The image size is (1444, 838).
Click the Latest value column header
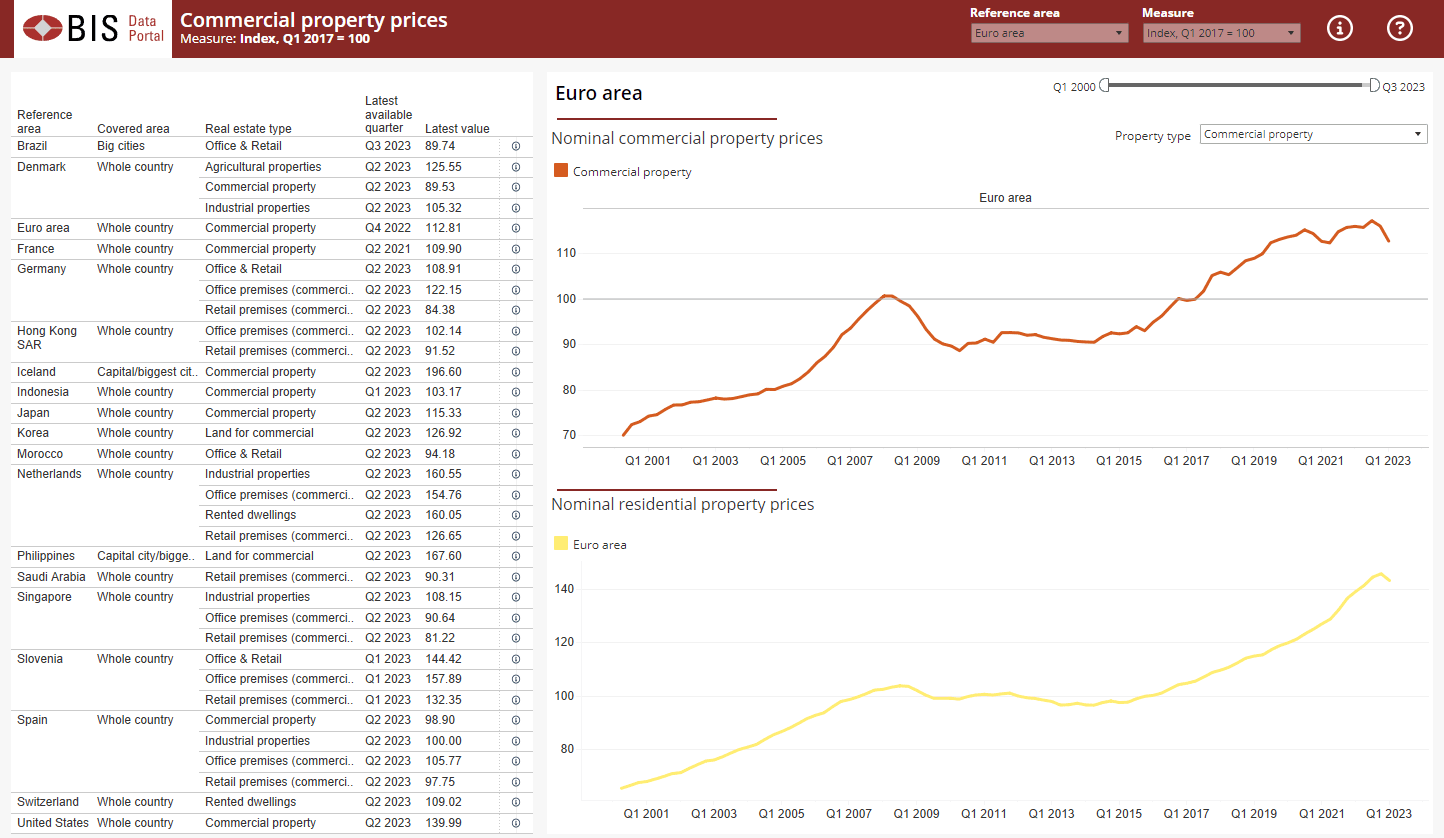[457, 128]
